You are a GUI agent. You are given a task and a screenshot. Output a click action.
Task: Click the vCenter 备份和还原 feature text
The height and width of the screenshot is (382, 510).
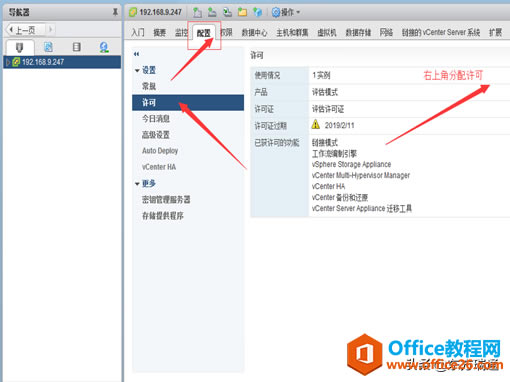(340, 197)
